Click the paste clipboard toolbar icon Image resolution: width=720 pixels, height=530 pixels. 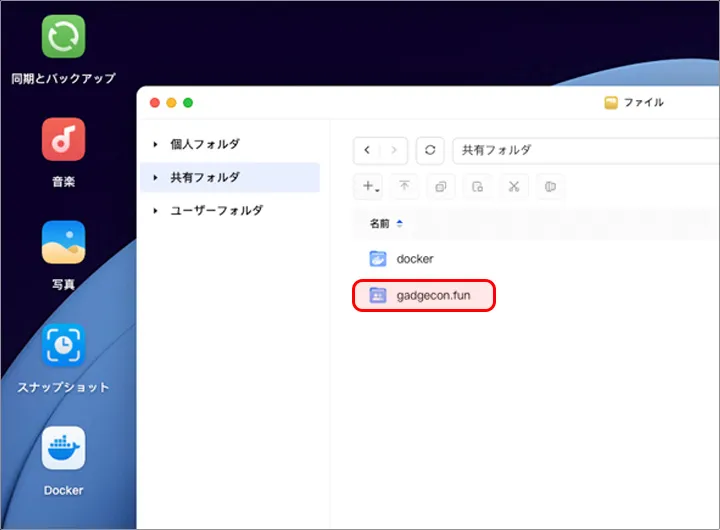click(478, 186)
